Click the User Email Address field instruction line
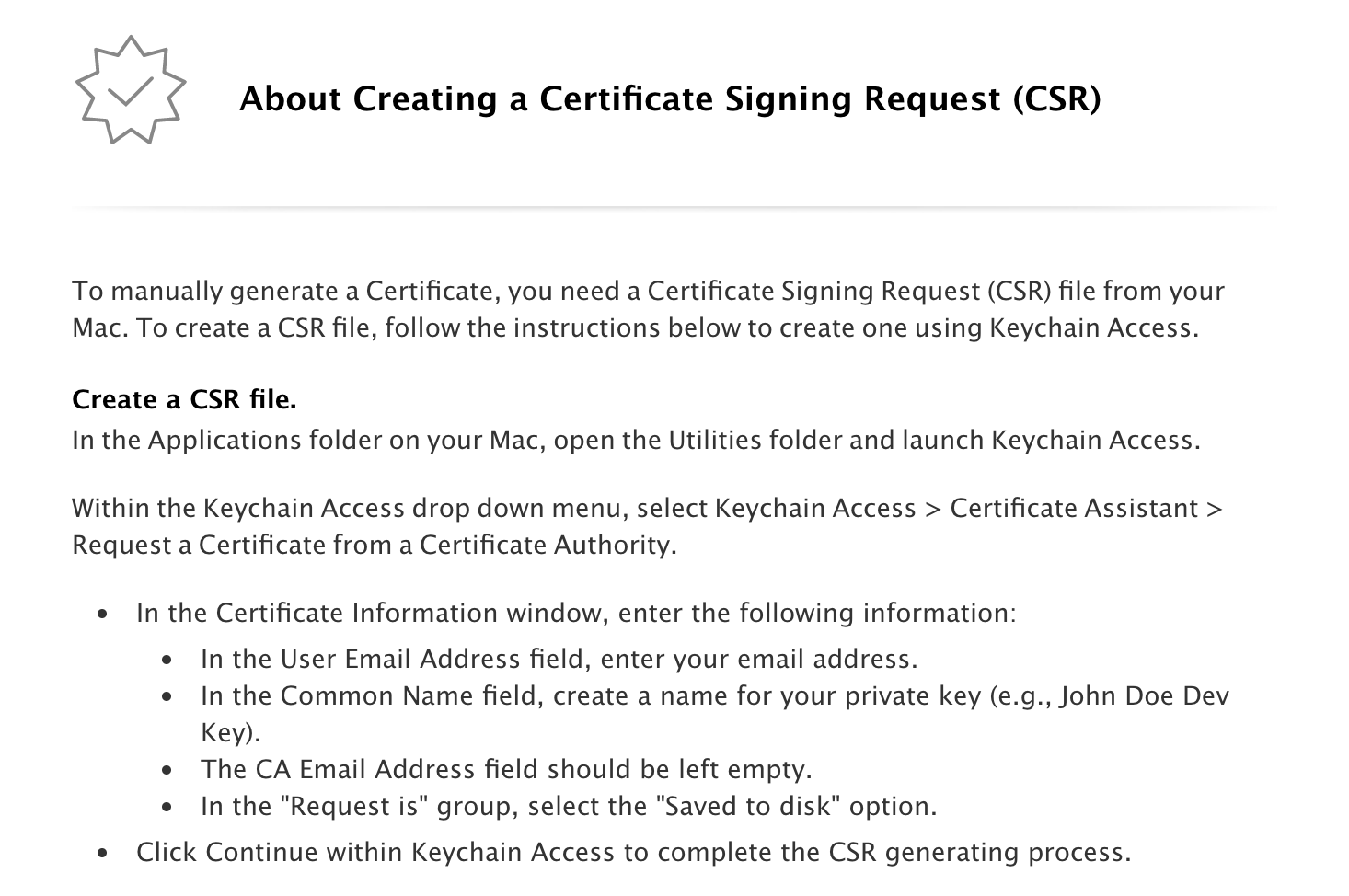 click(x=559, y=660)
